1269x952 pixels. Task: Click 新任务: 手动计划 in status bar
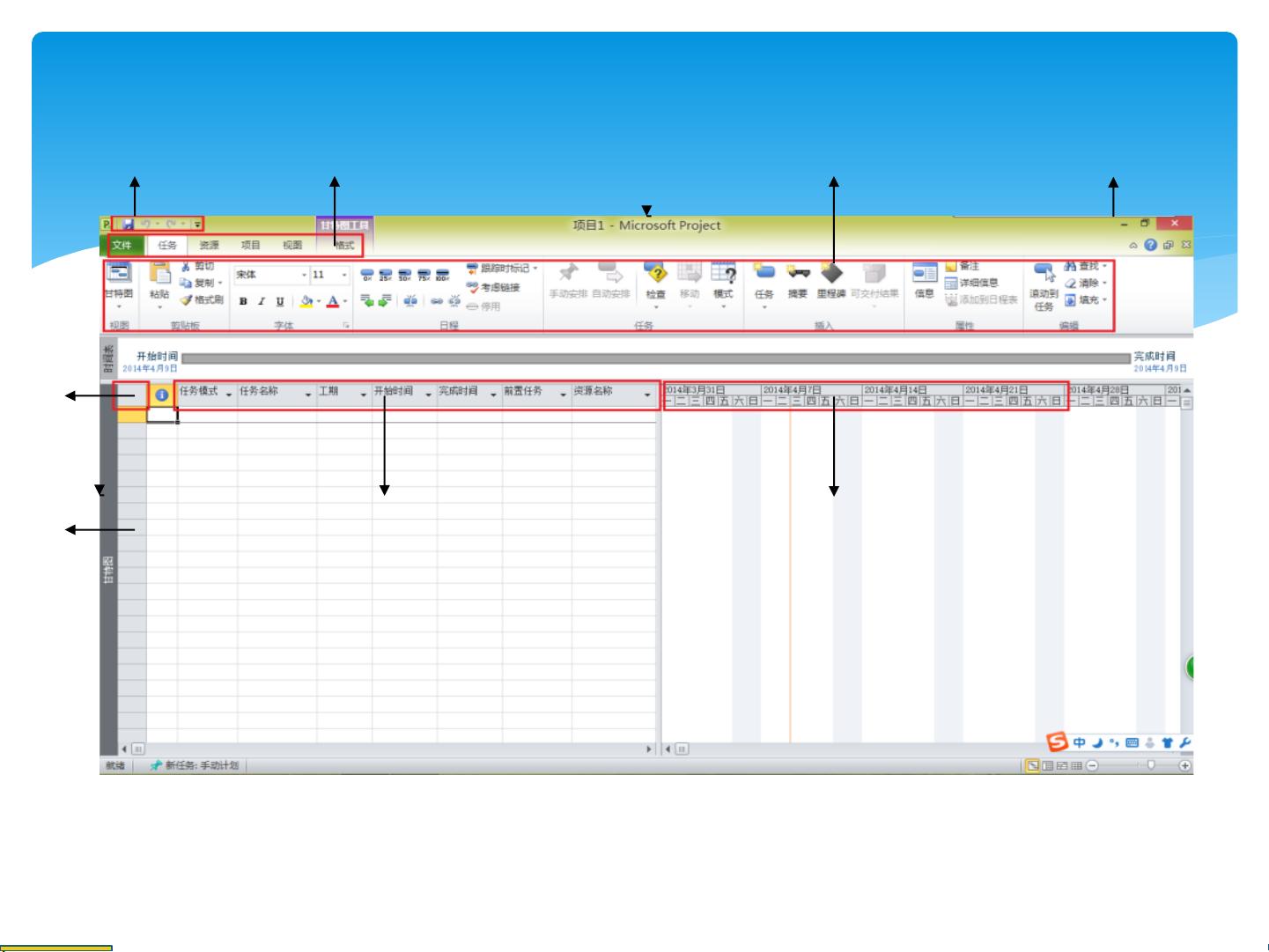click(x=195, y=765)
